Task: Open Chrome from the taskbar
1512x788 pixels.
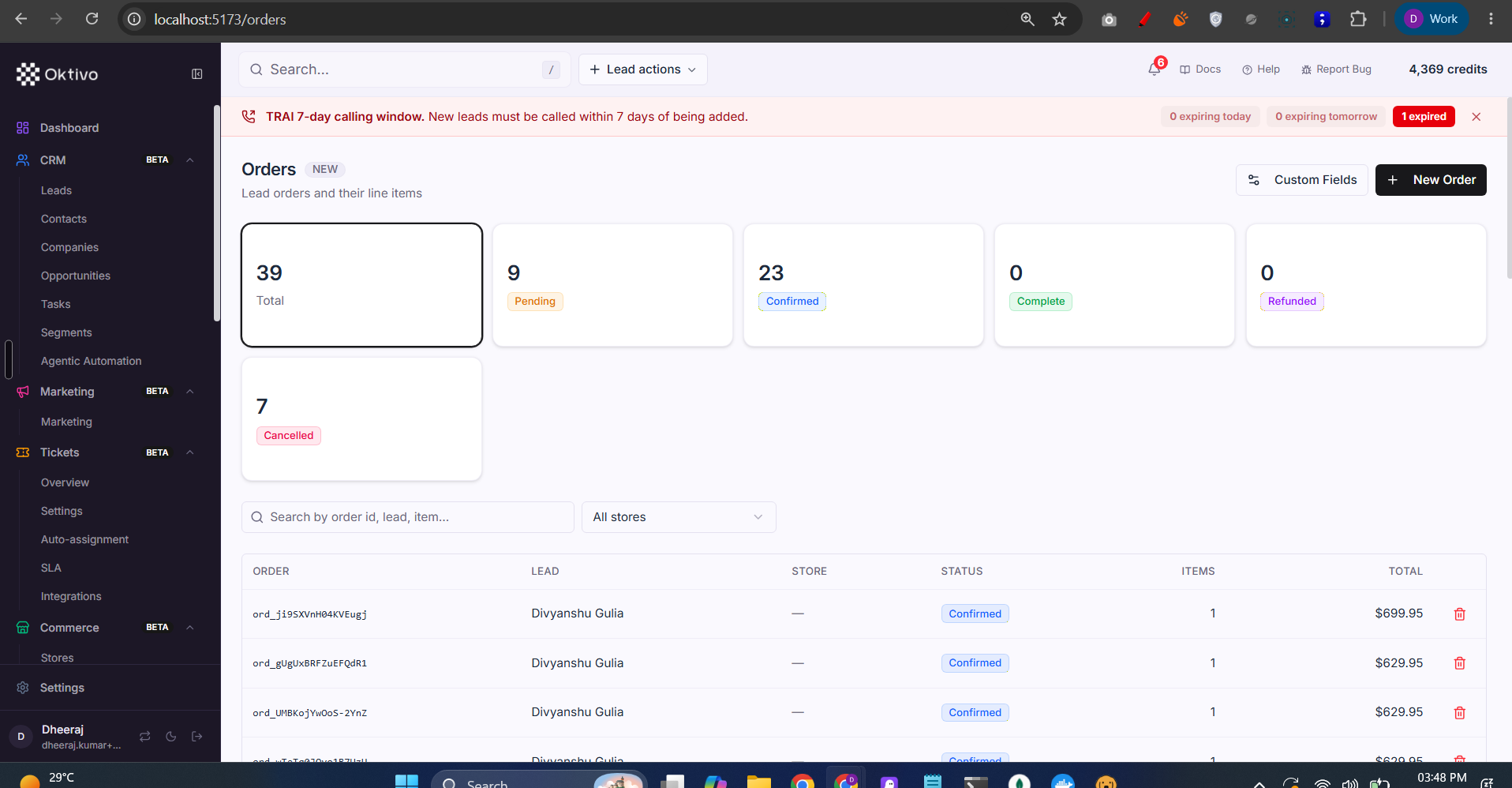Action: (803, 782)
